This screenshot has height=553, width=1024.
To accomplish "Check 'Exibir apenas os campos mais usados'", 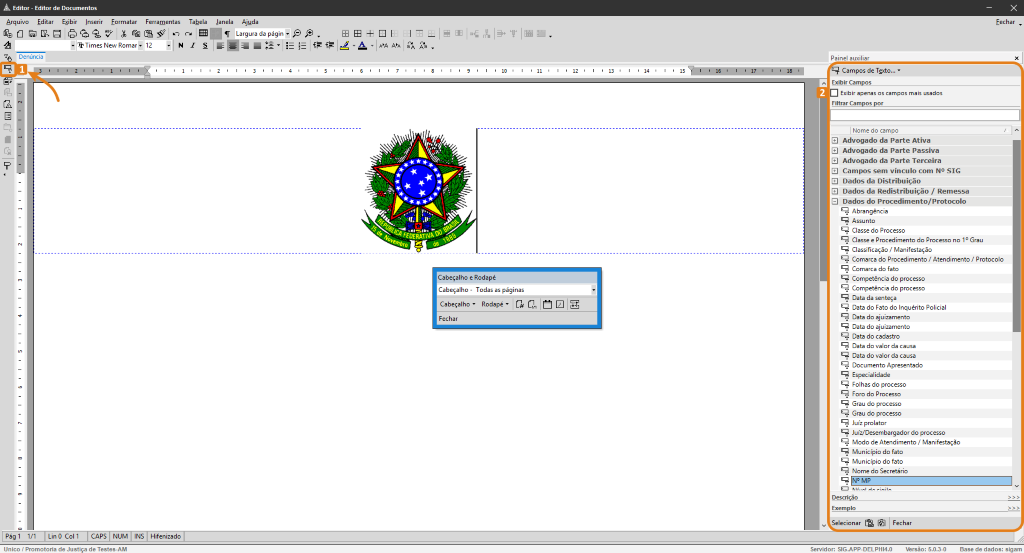I will coord(835,93).
